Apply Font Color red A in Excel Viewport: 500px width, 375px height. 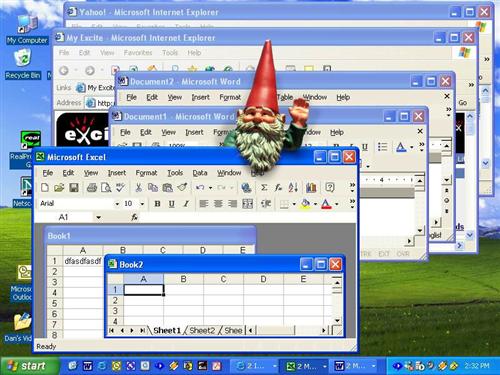coord(326,204)
